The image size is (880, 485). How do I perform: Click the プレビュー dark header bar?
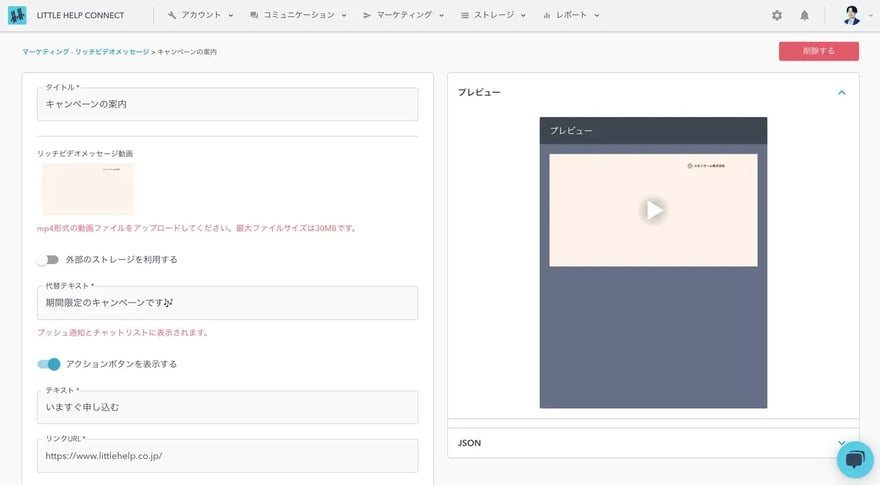tap(653, 130)
